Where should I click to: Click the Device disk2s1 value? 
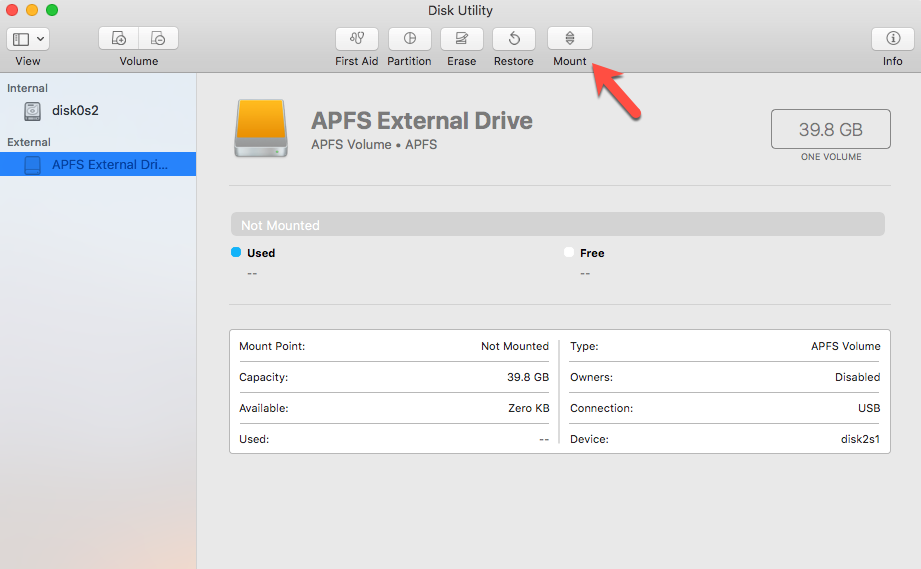(861, 439)
